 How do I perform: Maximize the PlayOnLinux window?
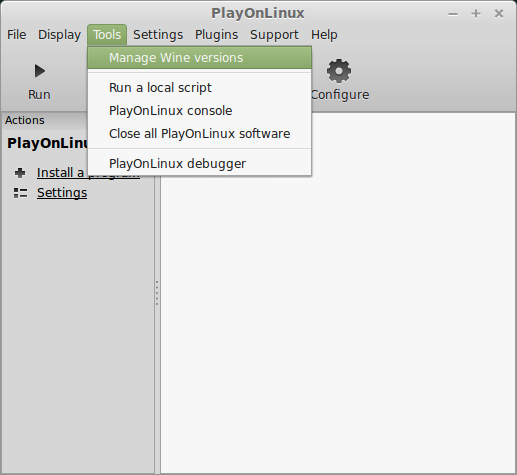click(476, 14)
